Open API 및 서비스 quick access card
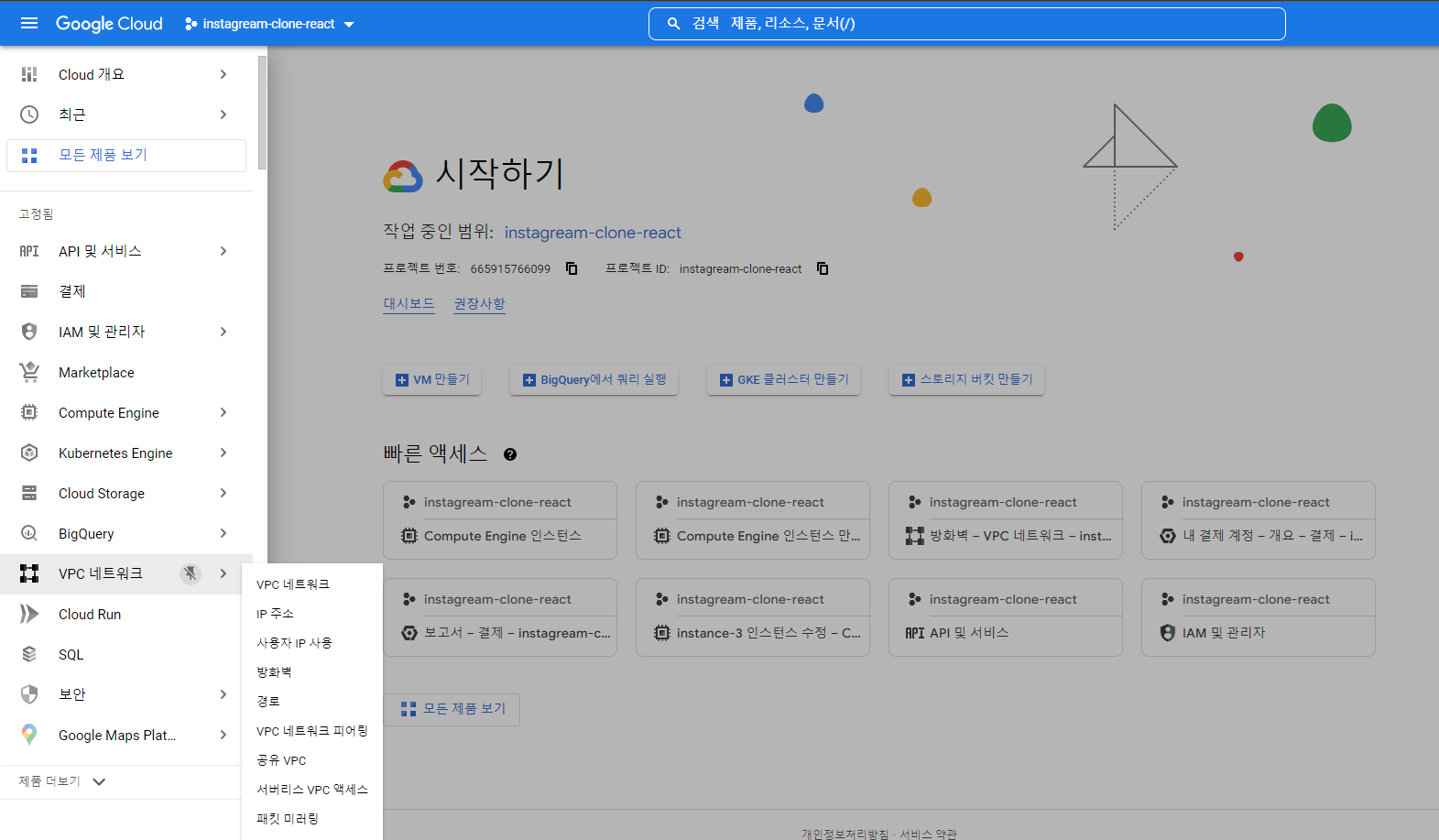Viewport: 1439px width, 840px height. coord(1006,617)
